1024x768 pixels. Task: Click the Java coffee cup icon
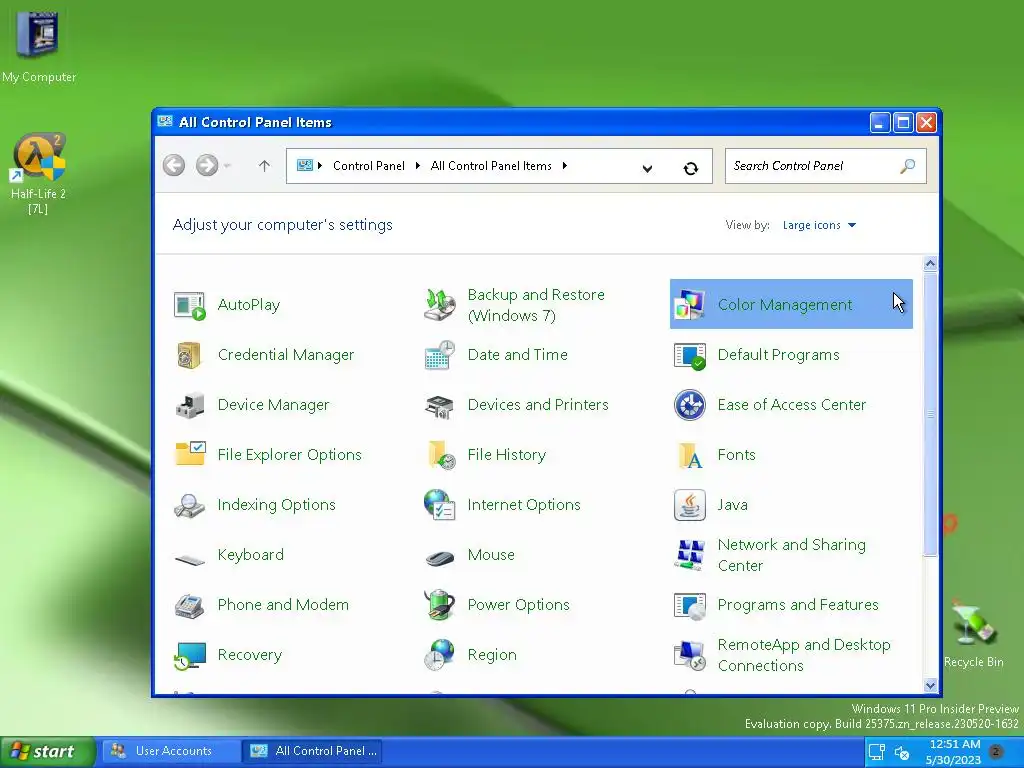click(690, 505)
